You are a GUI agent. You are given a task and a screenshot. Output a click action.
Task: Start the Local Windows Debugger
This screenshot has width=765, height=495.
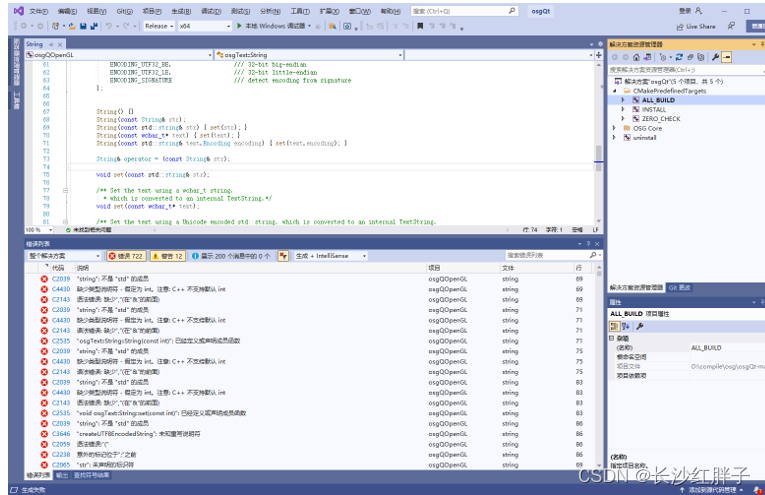click(273, 26)
